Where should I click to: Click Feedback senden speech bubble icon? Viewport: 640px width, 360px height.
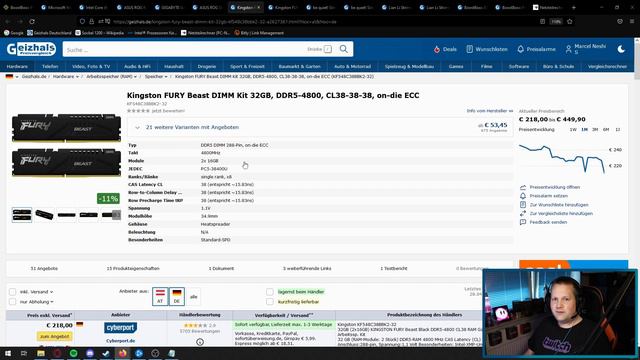(523, 222)
